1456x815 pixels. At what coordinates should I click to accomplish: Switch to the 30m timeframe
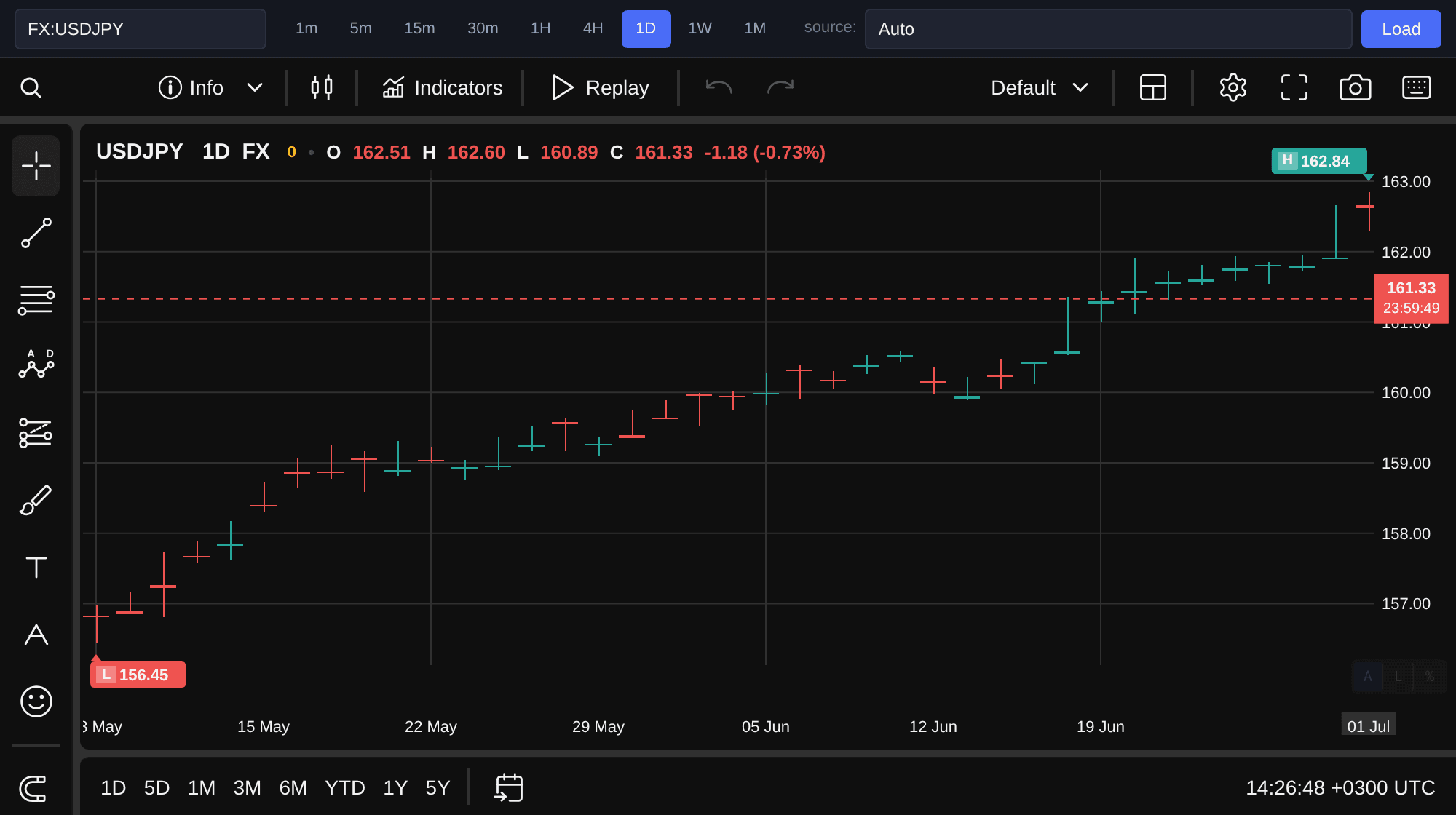click(x=483, y=28)
